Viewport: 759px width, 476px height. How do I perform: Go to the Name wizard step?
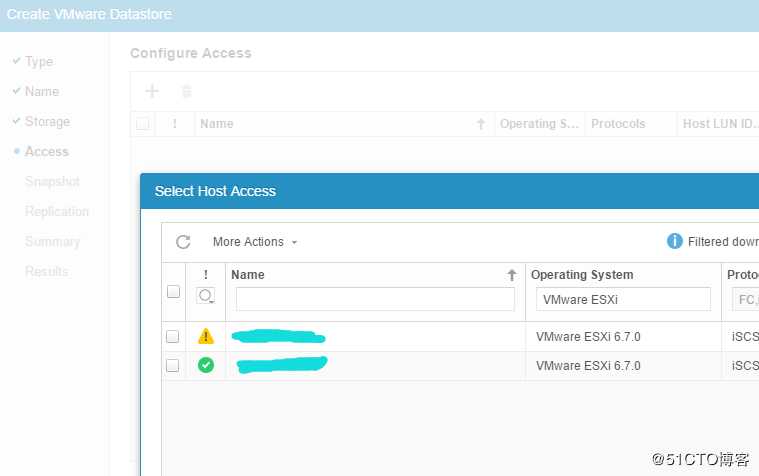click(42, 92)
